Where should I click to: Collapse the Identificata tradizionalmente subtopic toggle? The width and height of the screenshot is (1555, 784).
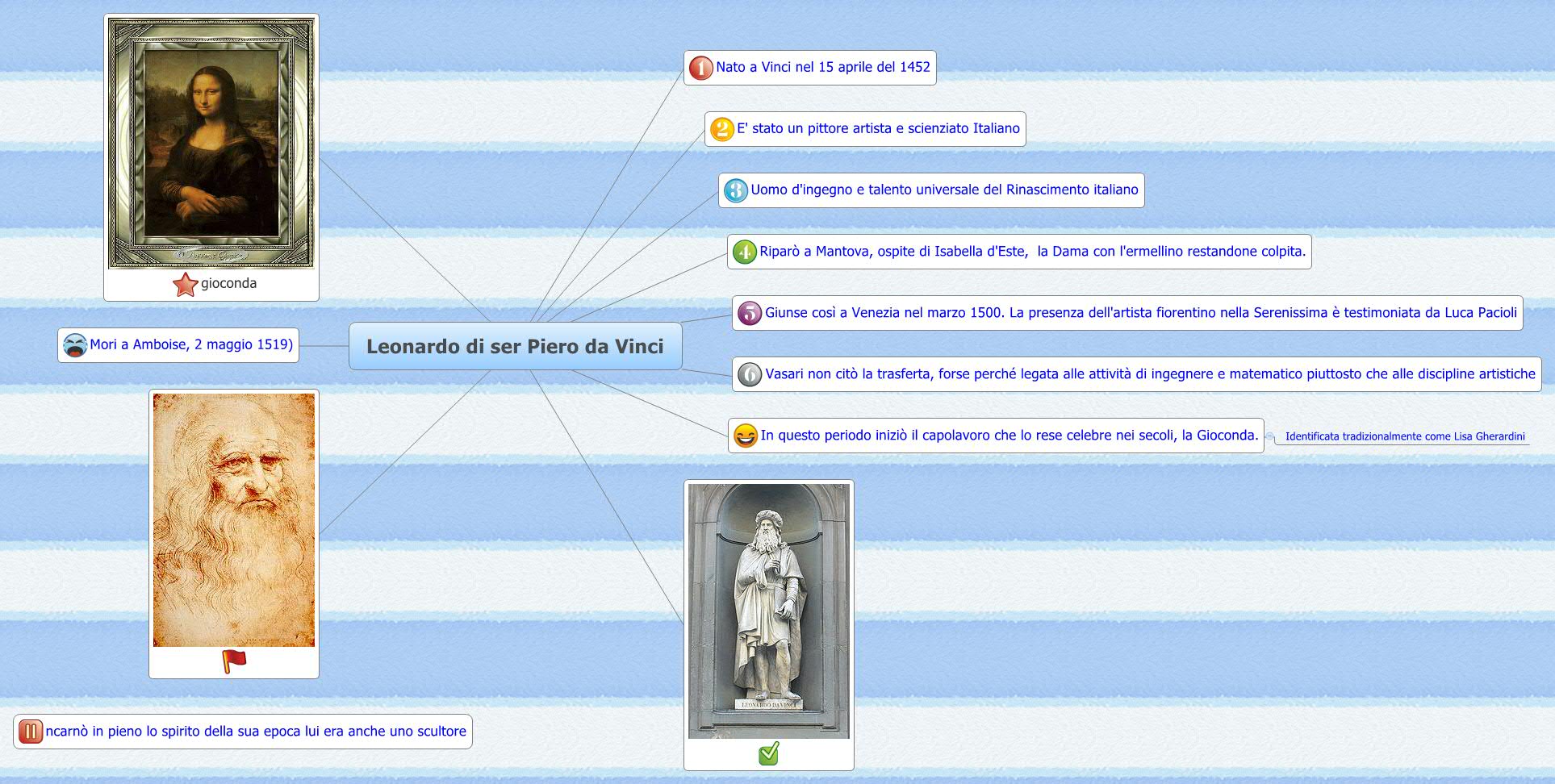click(1269, 436)
